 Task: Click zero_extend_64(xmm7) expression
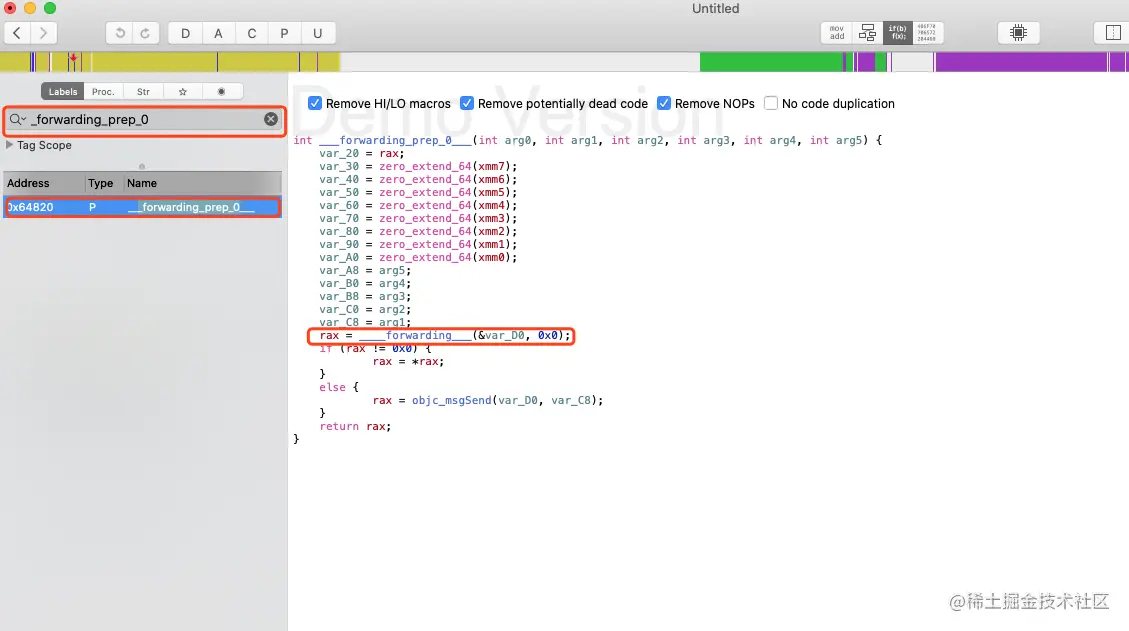click(445, 166)
